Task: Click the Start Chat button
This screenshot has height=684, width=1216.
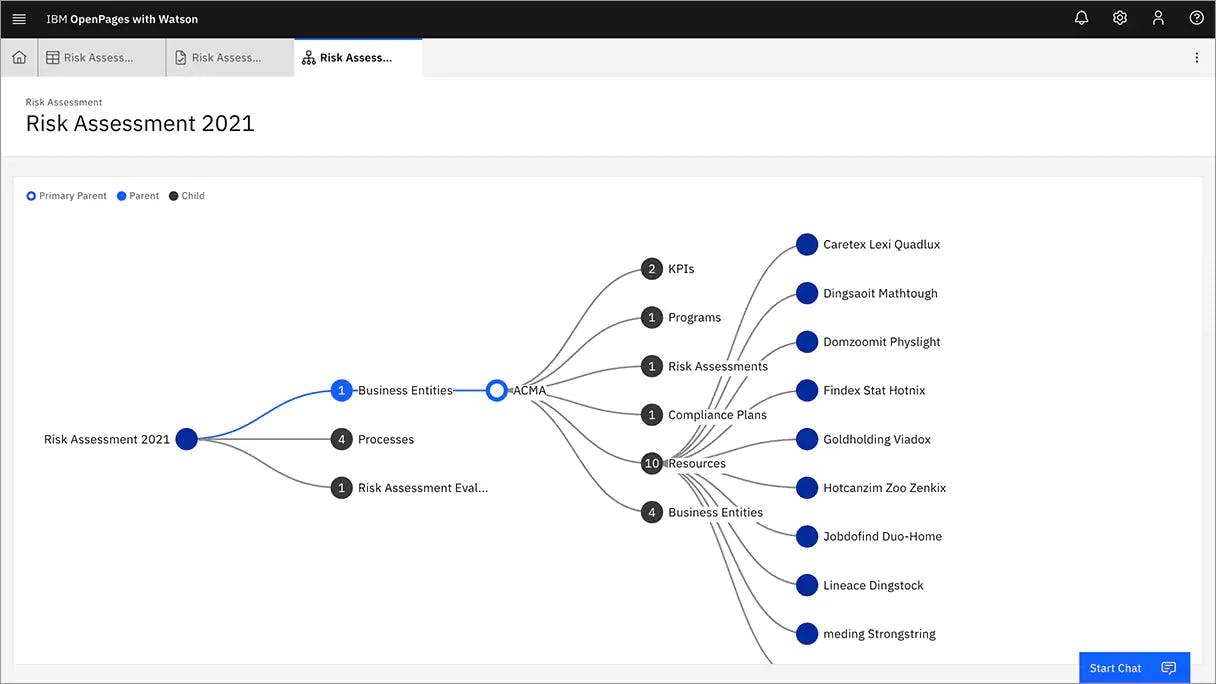Action: (1115, 667)
